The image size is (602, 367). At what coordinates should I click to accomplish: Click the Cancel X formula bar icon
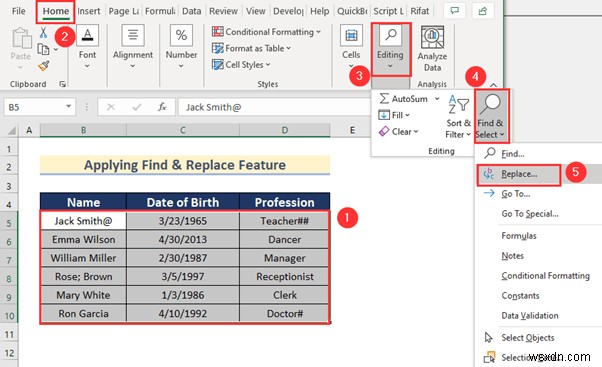point(111,107)
